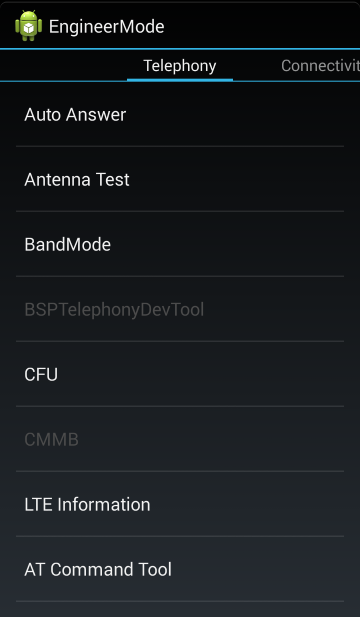Tap the 'DevTool' part of BSPTelephonyDevTool
The height and width of the screenshot is (617, 360).
pyautogui.click(x=172, y=310)
